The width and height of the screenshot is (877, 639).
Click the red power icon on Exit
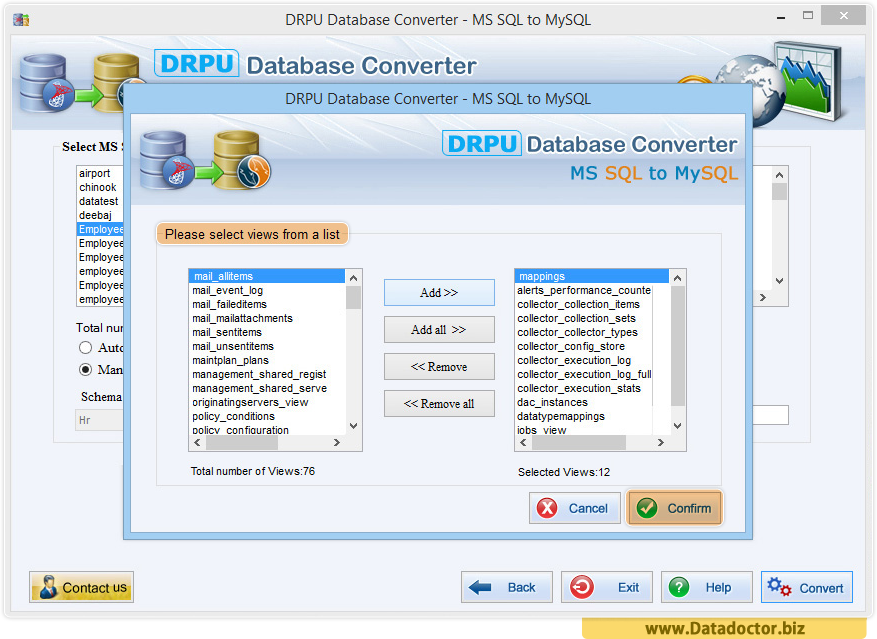[582, 587]
